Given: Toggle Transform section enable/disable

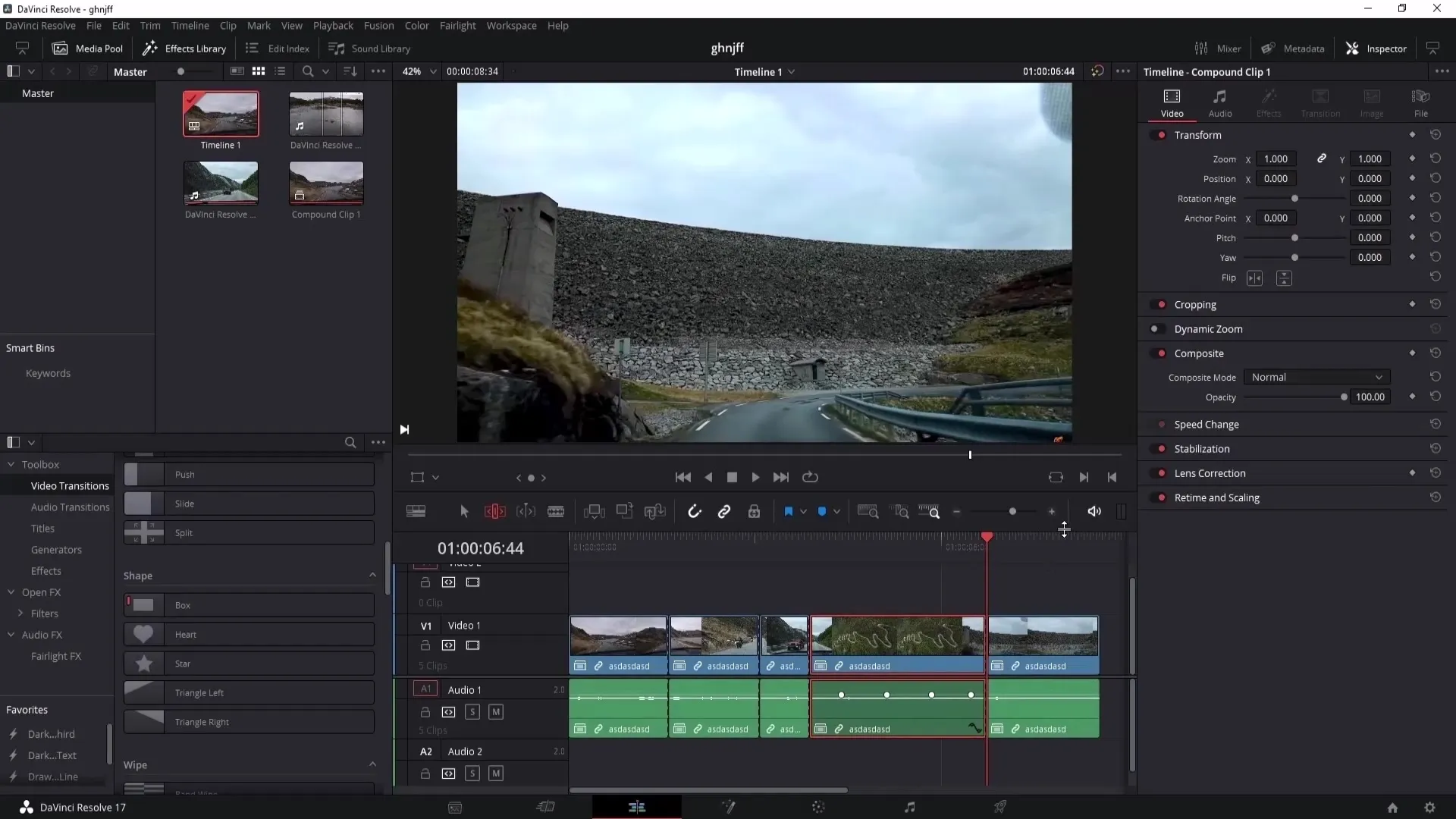Looking at the screenshot, I should click(x=1162, y=135).
